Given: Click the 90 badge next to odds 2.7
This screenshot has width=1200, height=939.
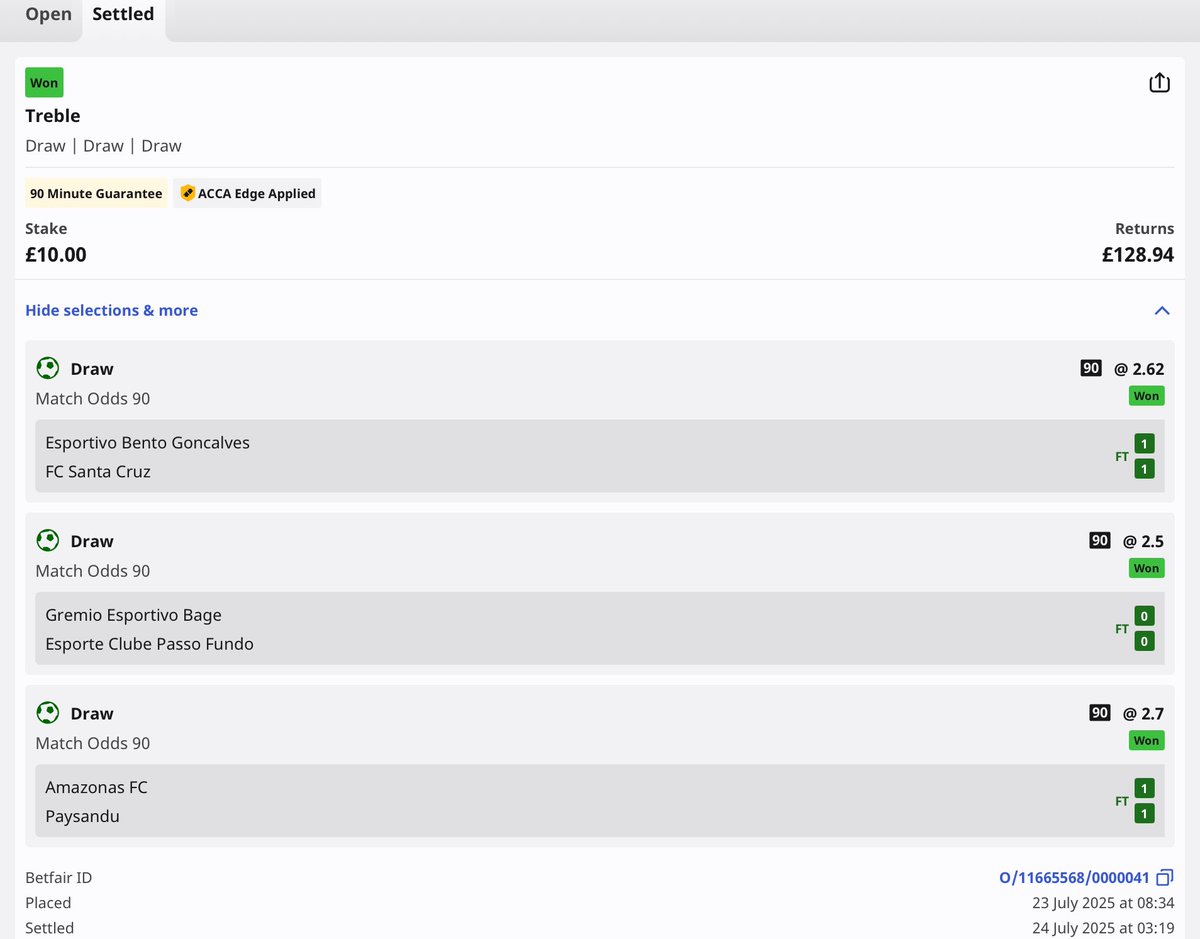Looking at the screenshot, I should coord(1100,712).
